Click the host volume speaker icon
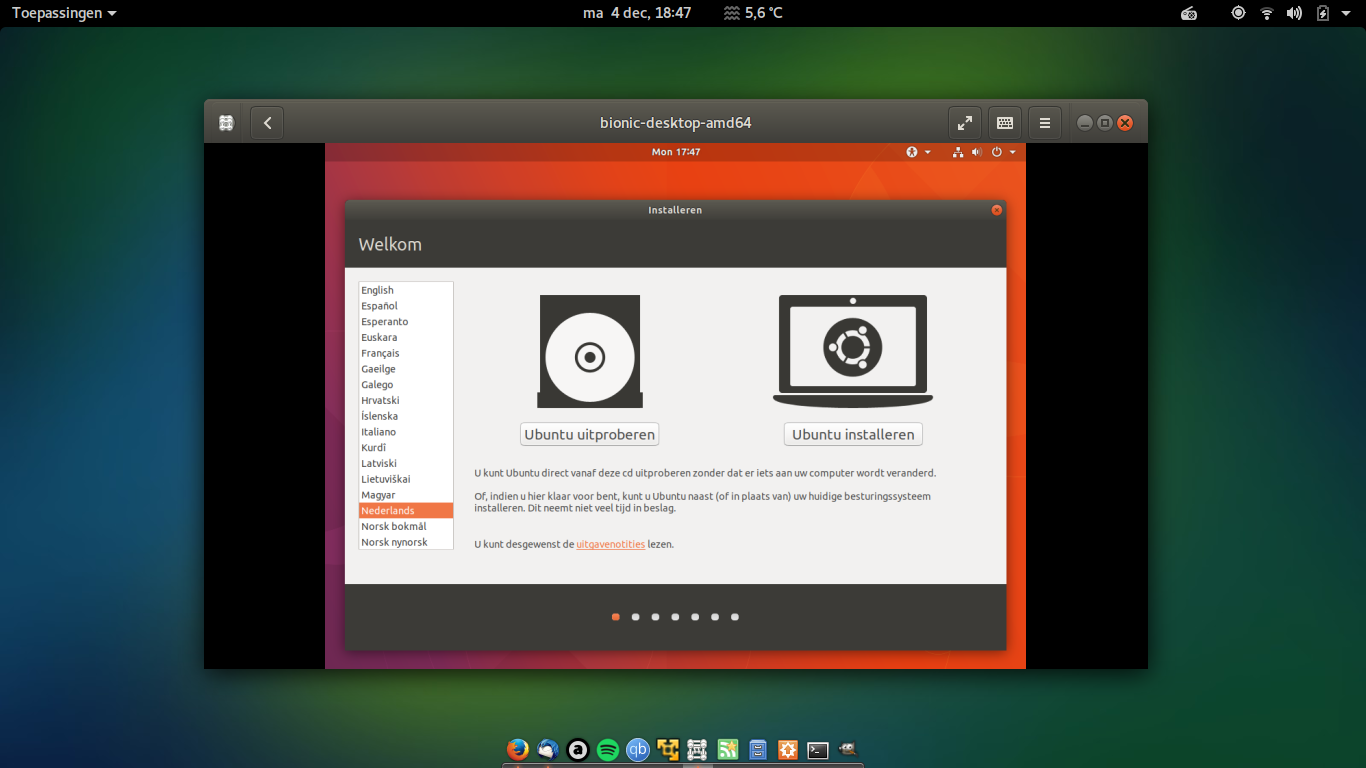 click(x=1295, y=13)
